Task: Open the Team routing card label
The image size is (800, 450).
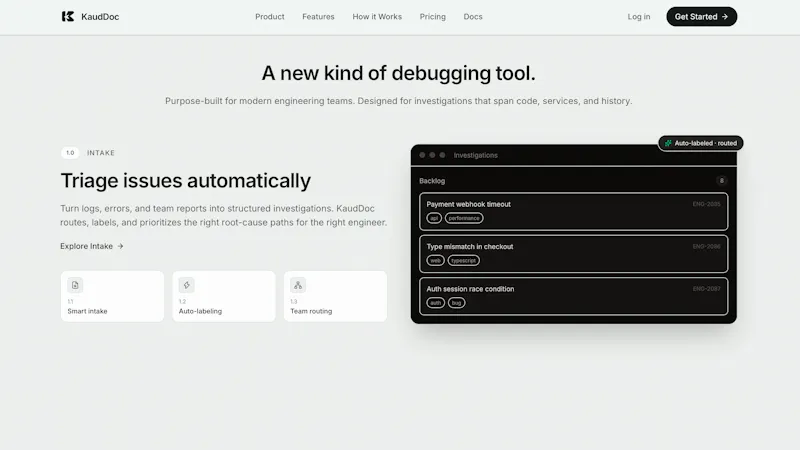Action: coord(311,311)
